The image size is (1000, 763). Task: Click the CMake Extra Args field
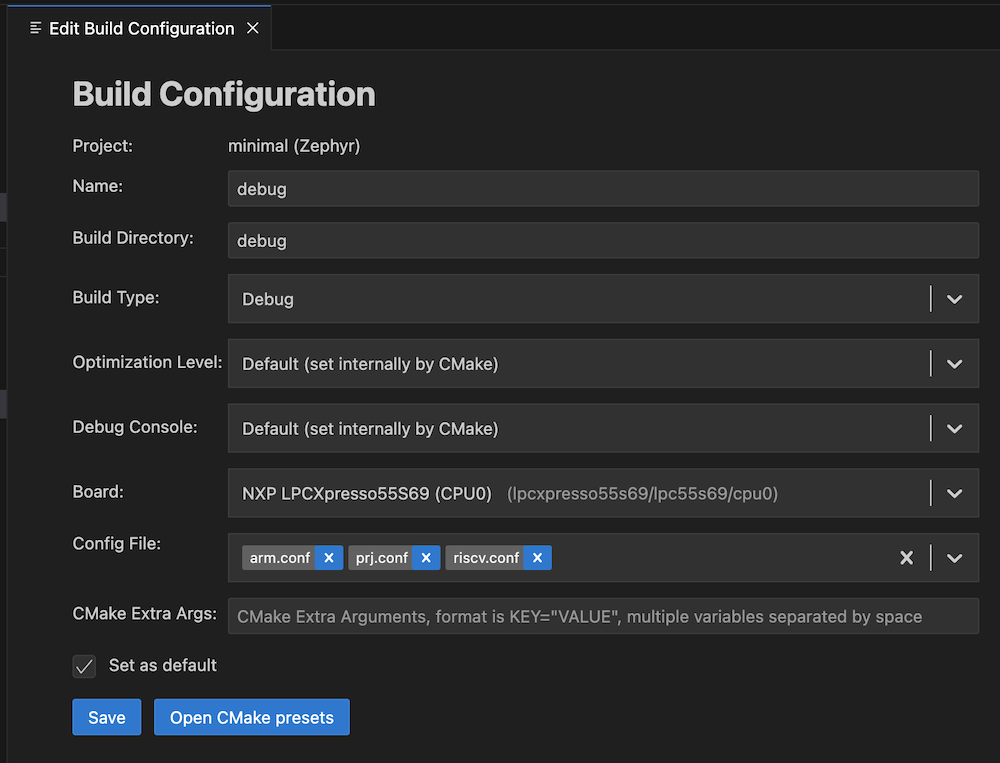tap(600, 616)
